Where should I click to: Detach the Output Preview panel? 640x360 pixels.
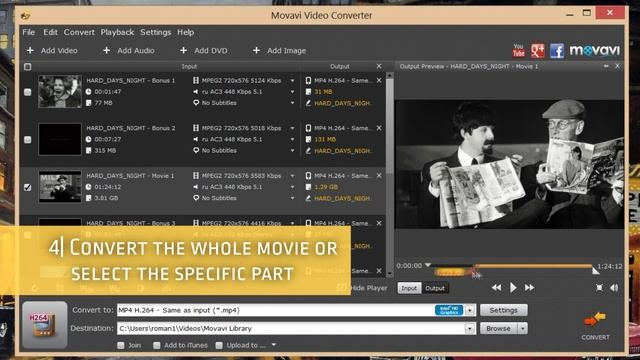coord(606,66)
